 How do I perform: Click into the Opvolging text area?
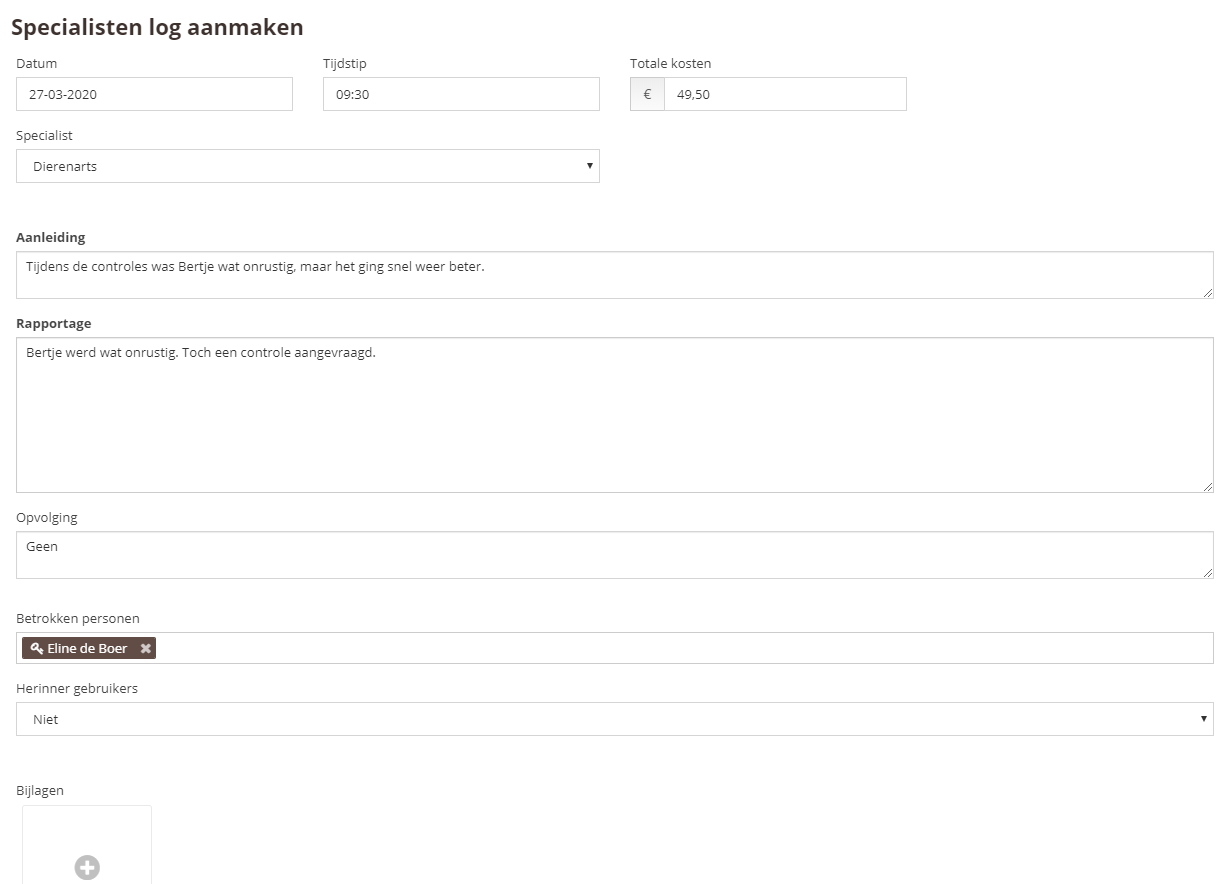click(x=615, y=555)
